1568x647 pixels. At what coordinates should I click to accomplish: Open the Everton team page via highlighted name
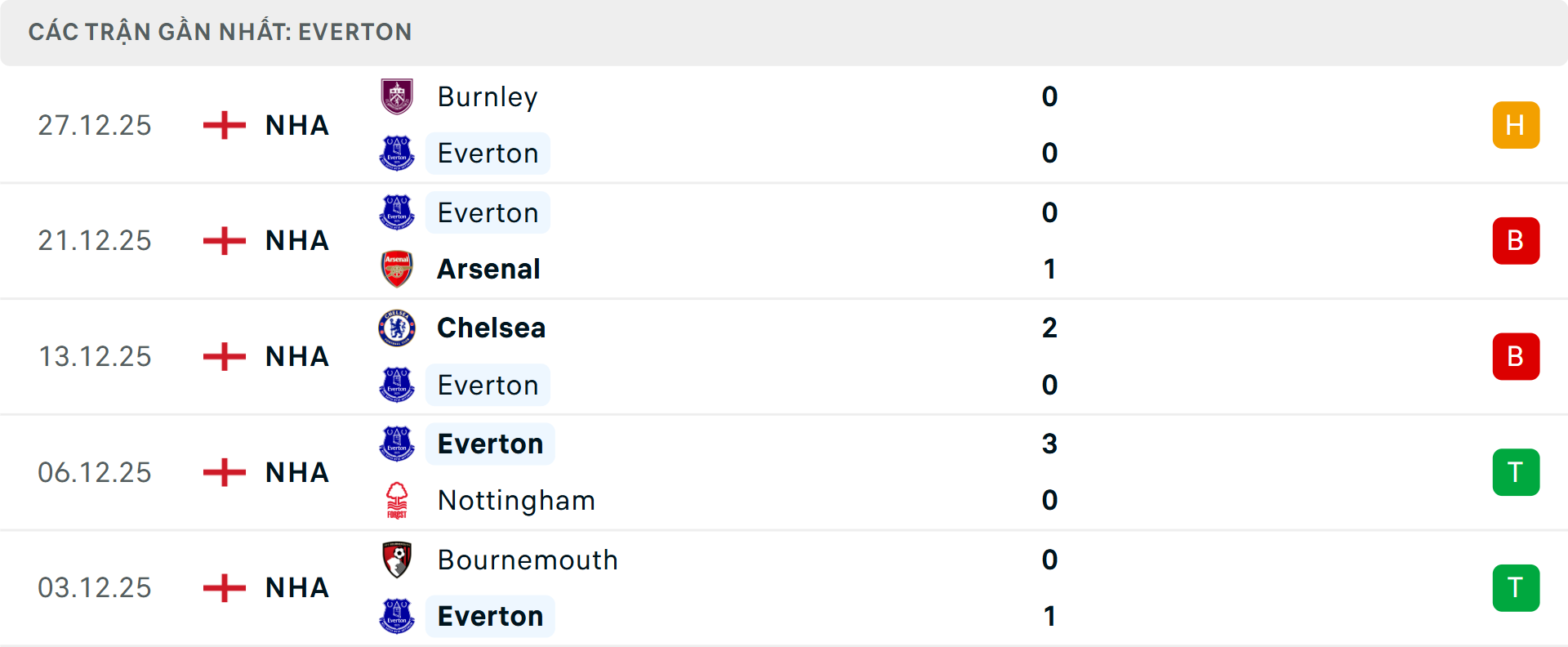coord(488,153)
